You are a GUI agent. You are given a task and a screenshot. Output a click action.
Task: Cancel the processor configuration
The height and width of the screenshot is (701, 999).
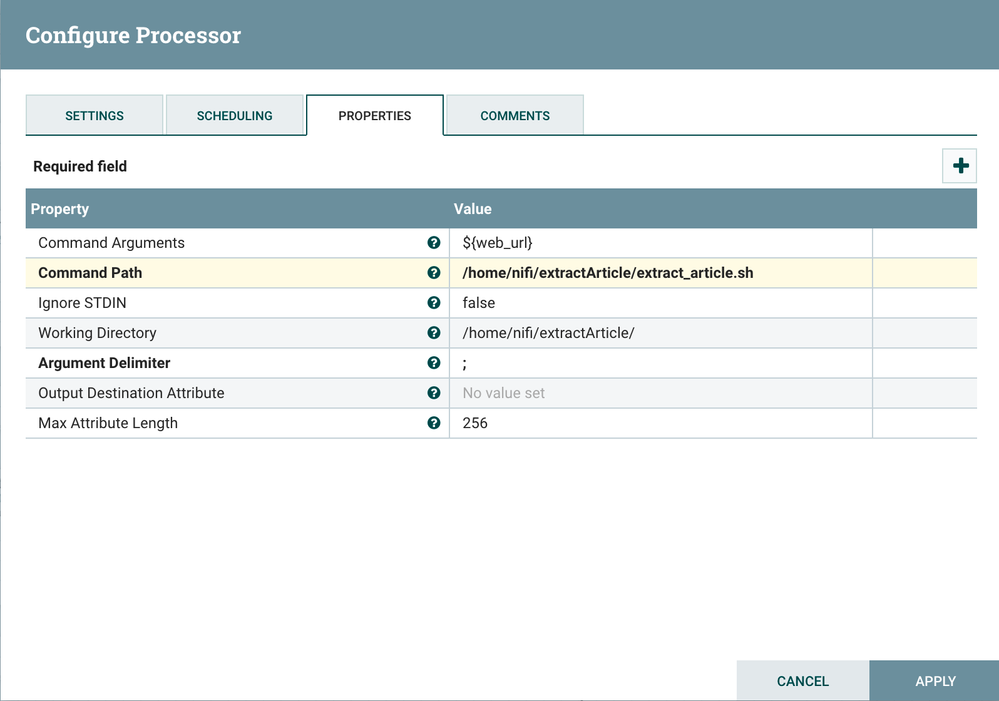tap(803, 681)
